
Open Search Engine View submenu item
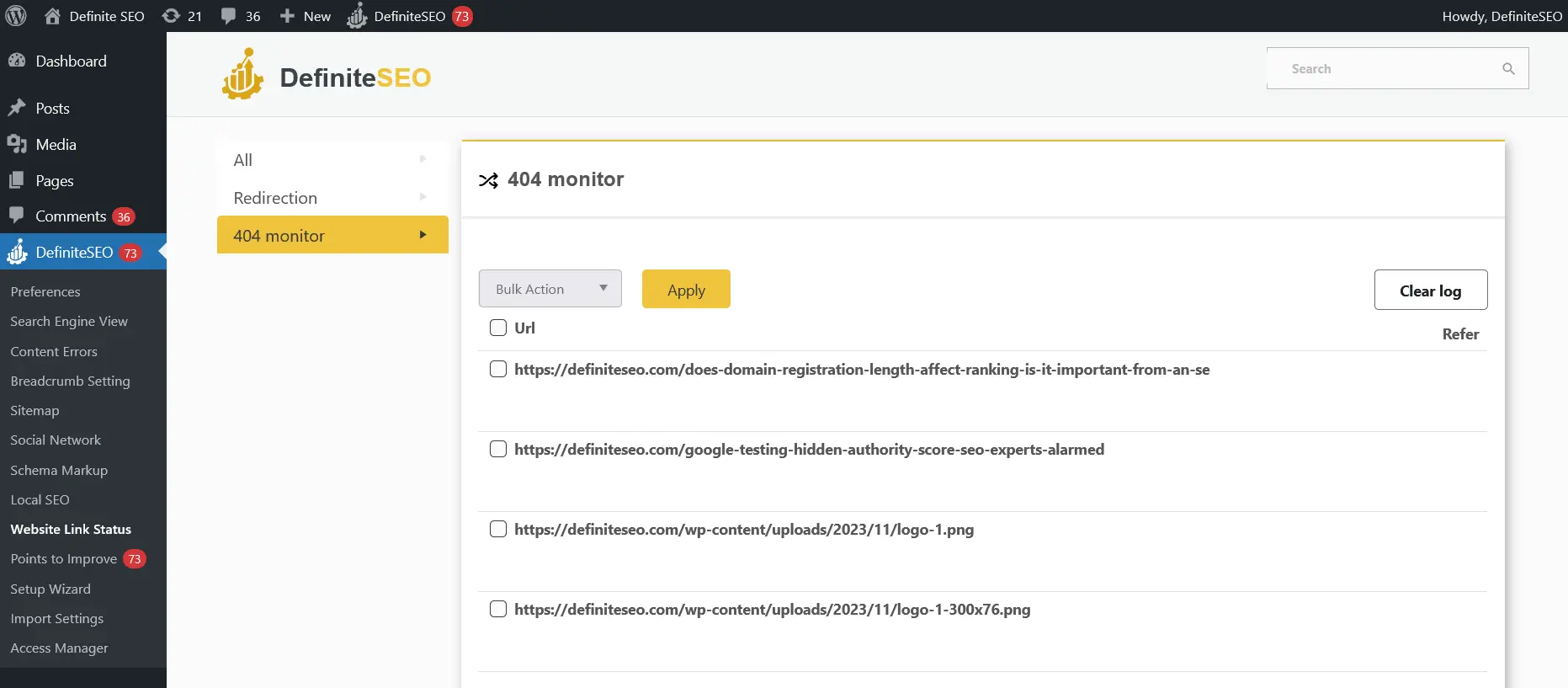click(x=69, y=321)
